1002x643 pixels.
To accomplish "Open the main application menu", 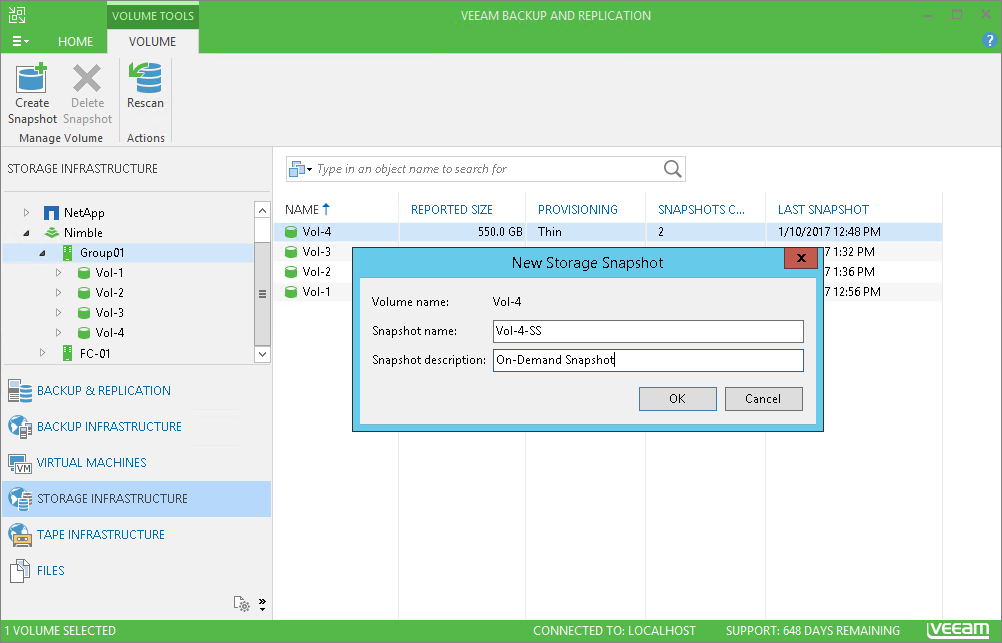I will click(20, 41).
